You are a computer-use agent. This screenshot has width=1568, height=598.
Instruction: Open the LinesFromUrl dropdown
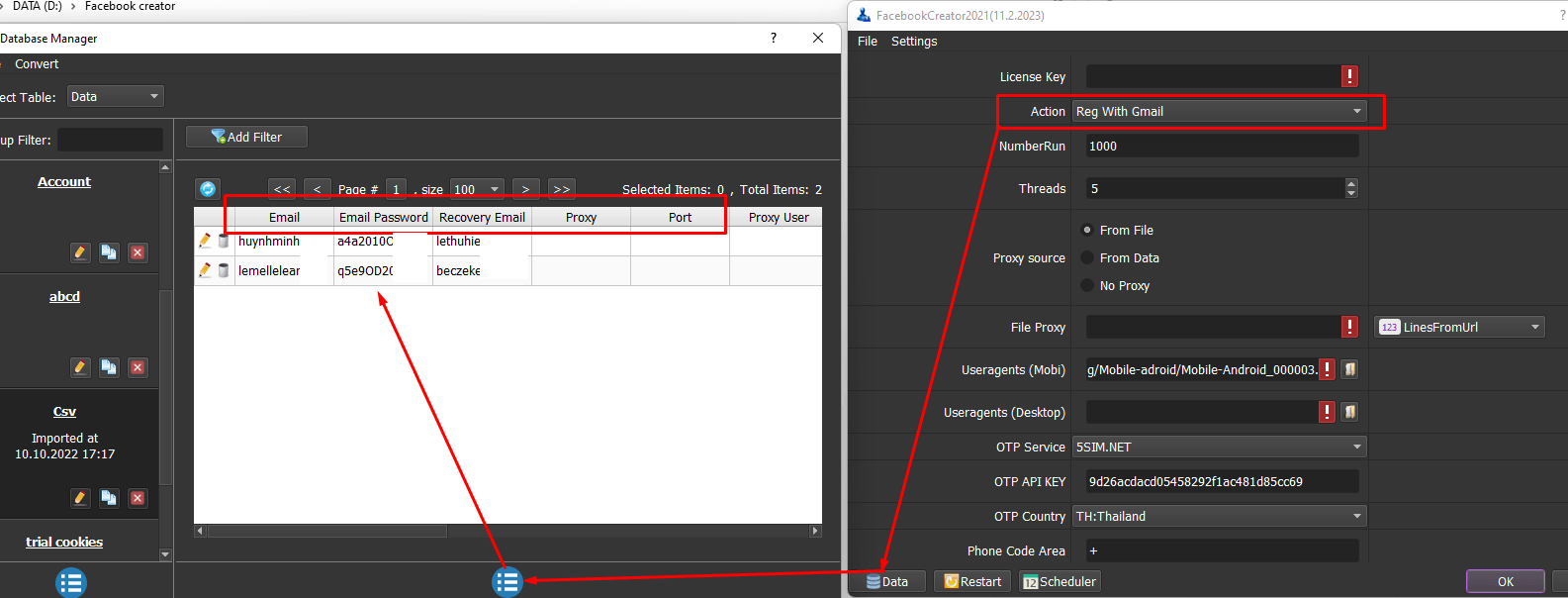tap(1459, 327)
